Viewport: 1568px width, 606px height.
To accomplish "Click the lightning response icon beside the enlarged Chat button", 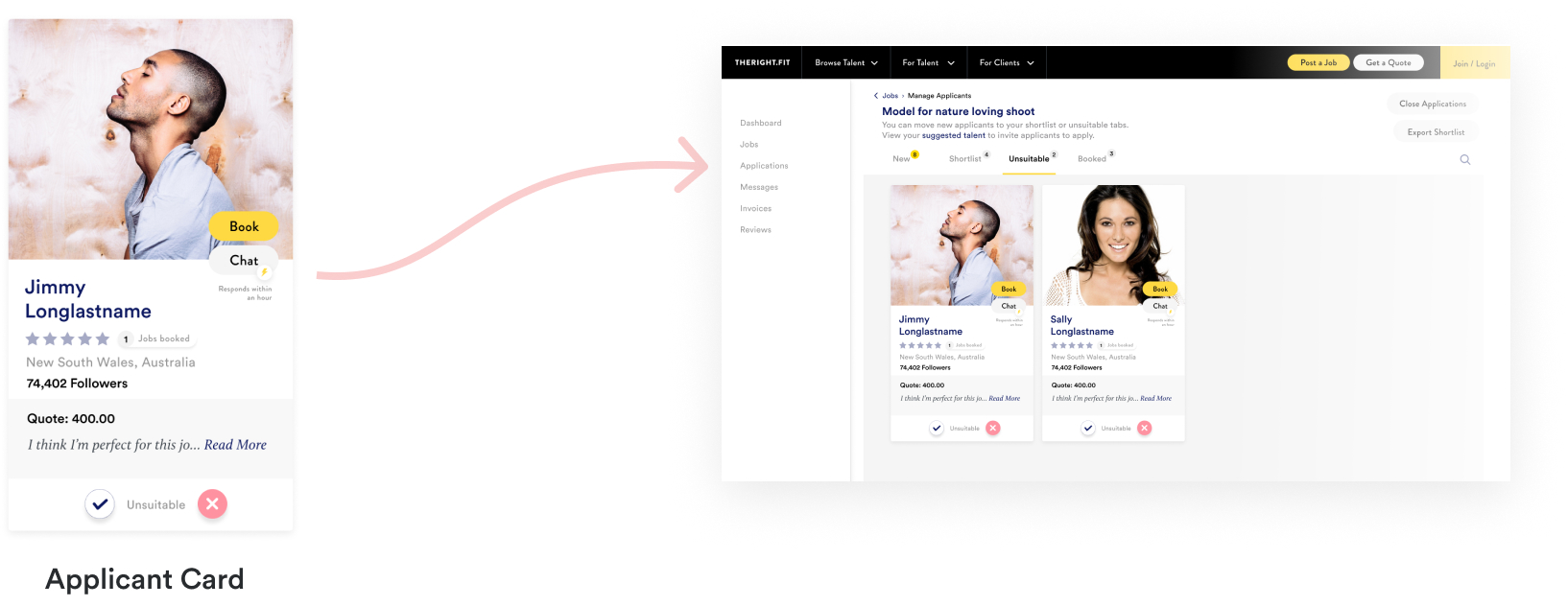I will pyautogui.click(x=265, y=272).
